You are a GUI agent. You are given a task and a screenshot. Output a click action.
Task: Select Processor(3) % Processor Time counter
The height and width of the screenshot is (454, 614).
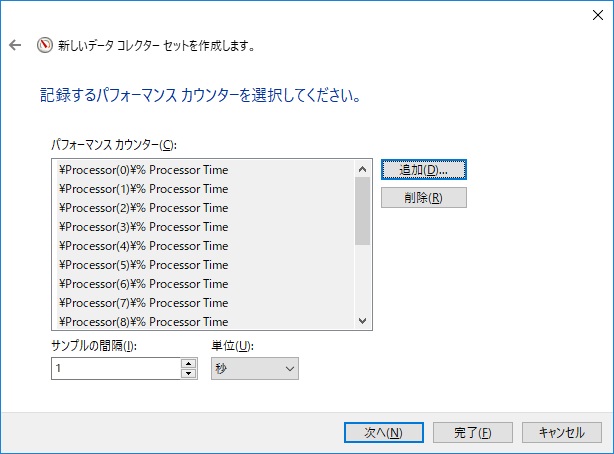(x=144, y=227)
